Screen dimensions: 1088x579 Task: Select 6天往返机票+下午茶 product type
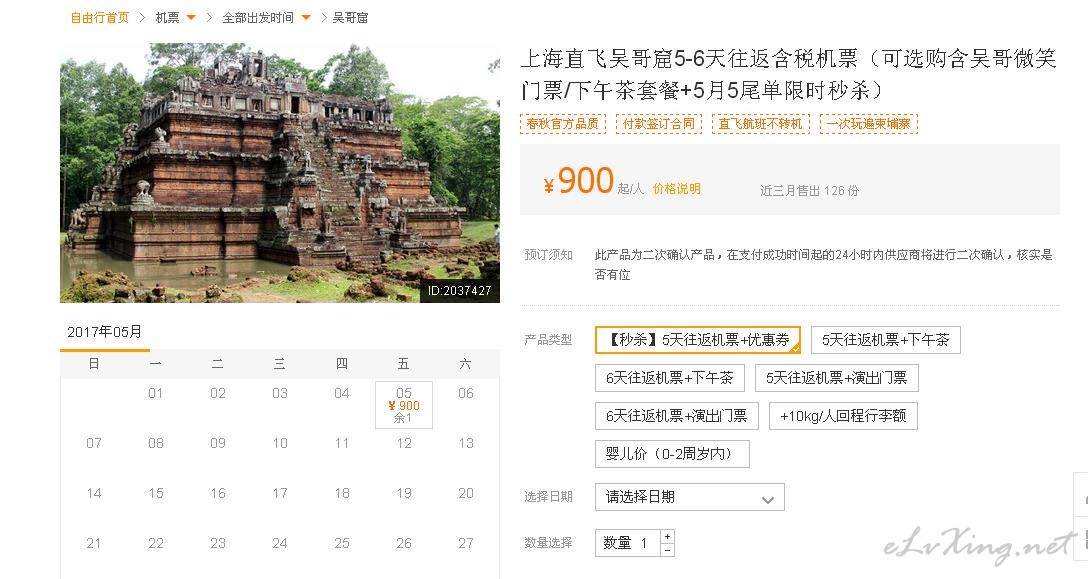pos(670,378)
